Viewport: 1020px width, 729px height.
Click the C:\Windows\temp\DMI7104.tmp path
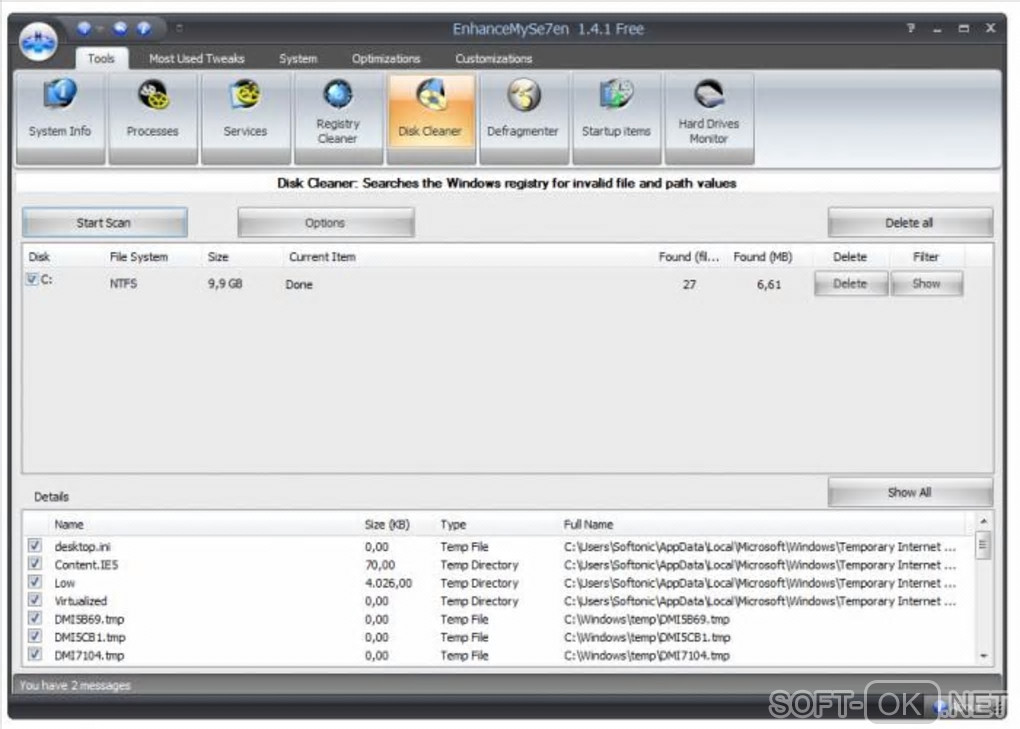(647, 656)
